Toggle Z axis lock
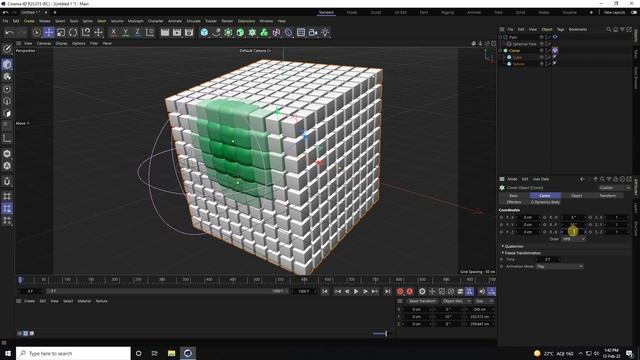 point(138,32)
